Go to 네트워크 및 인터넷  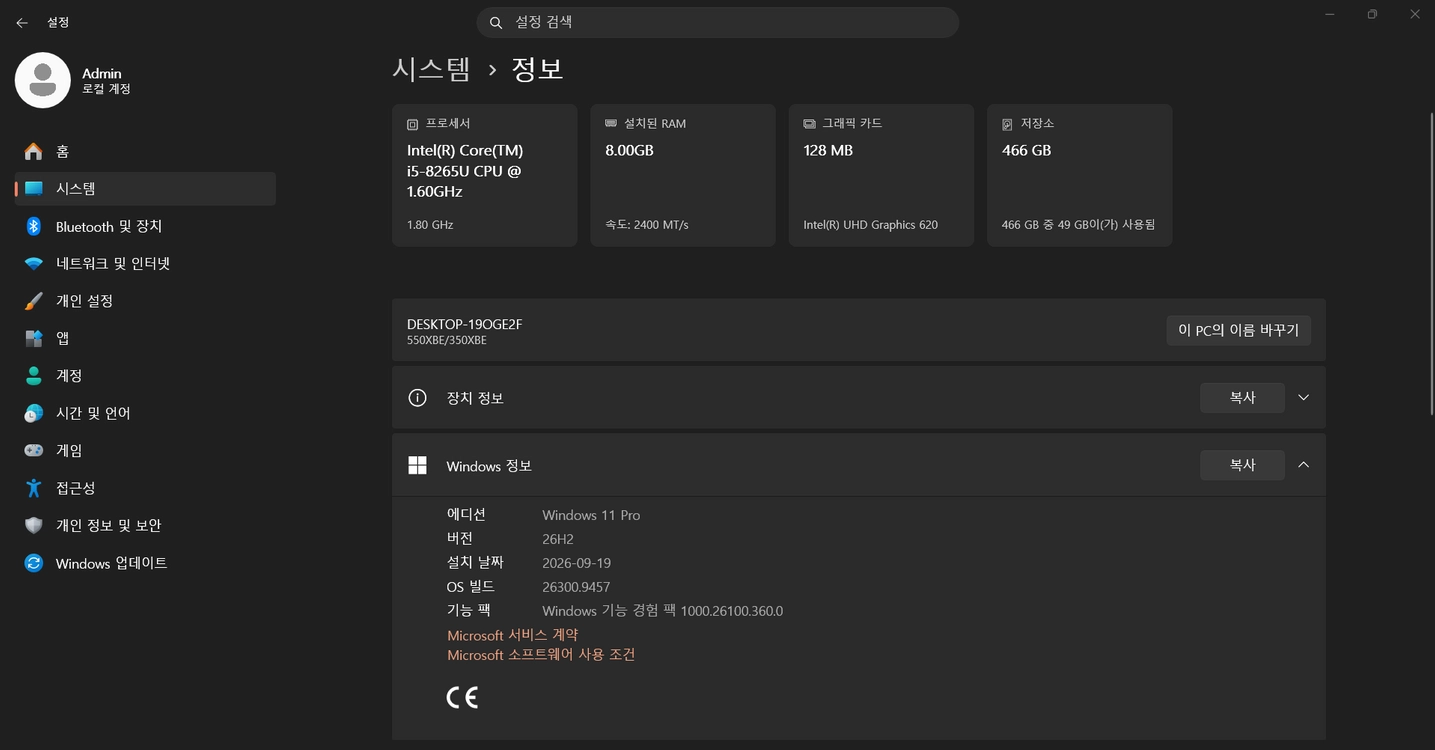(x=145, y=264)
